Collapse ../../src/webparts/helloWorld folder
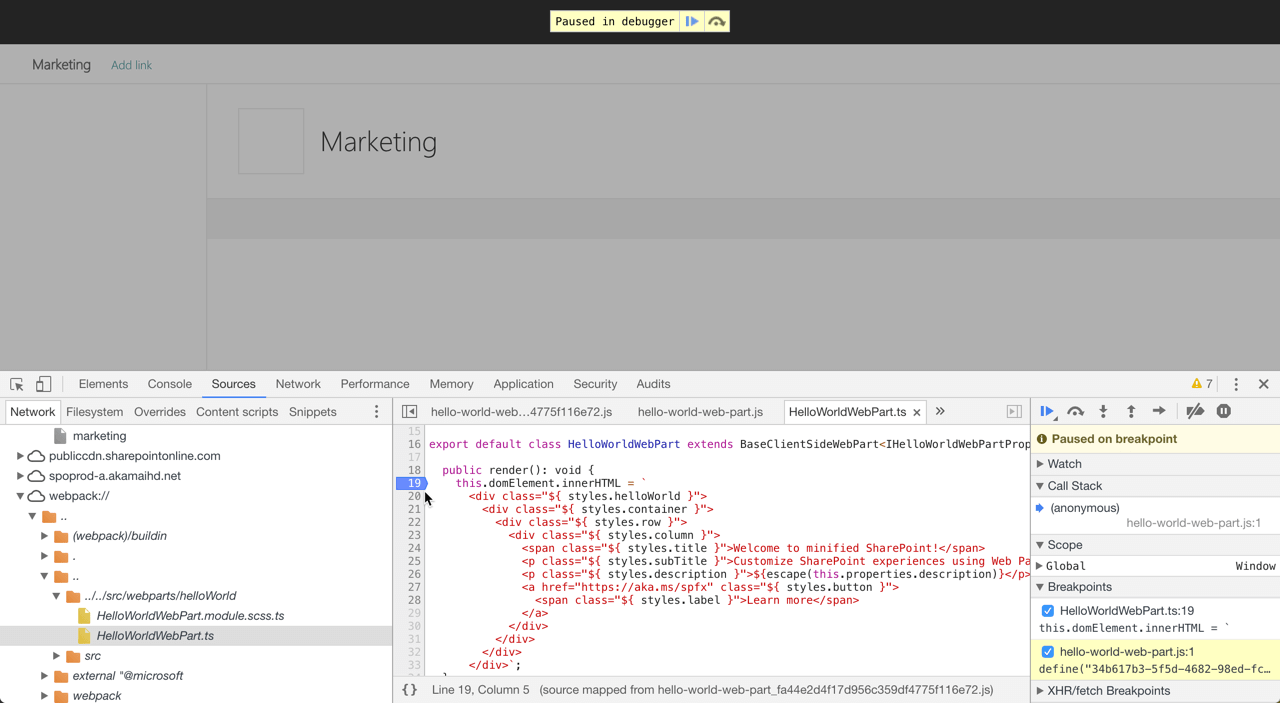 [x=56, y=596]
